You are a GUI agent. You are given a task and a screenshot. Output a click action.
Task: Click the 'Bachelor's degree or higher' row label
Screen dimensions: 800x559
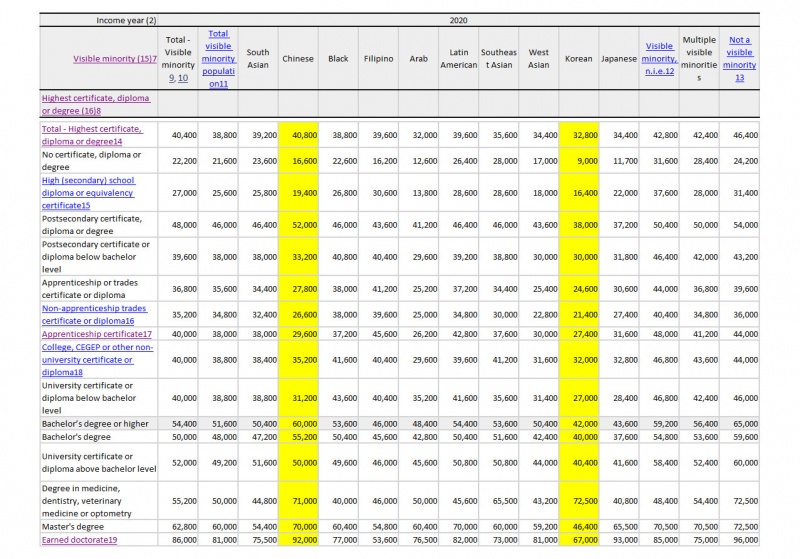point(94,424)
